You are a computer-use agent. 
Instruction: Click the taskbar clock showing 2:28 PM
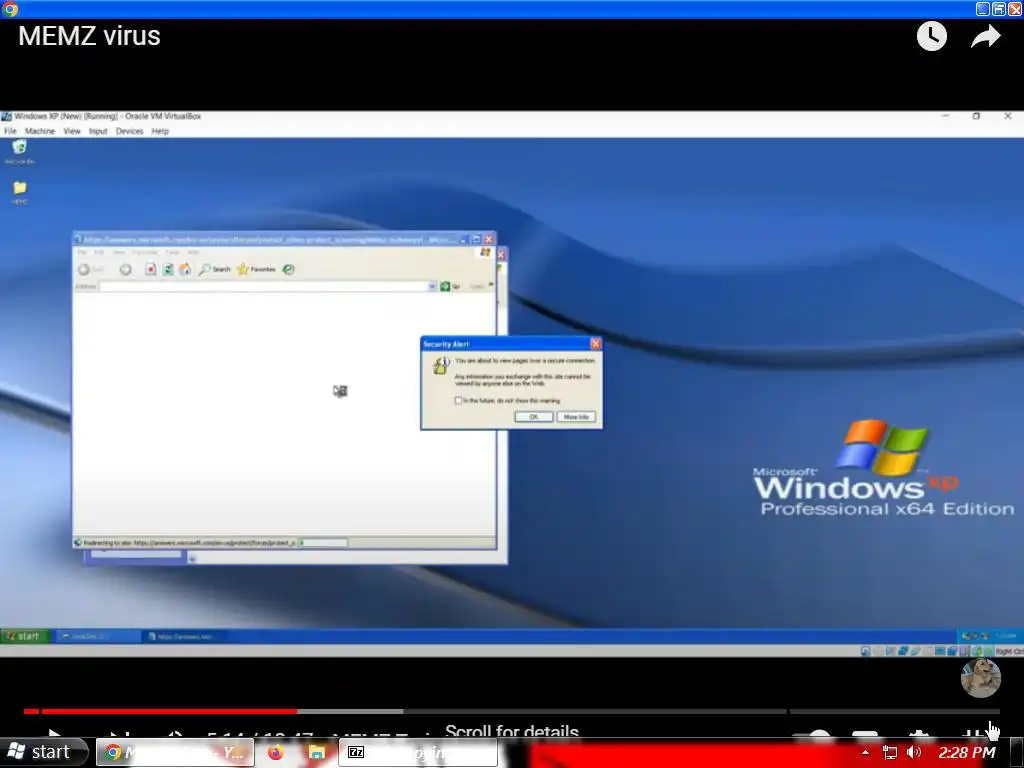click(x=967, y=752)
